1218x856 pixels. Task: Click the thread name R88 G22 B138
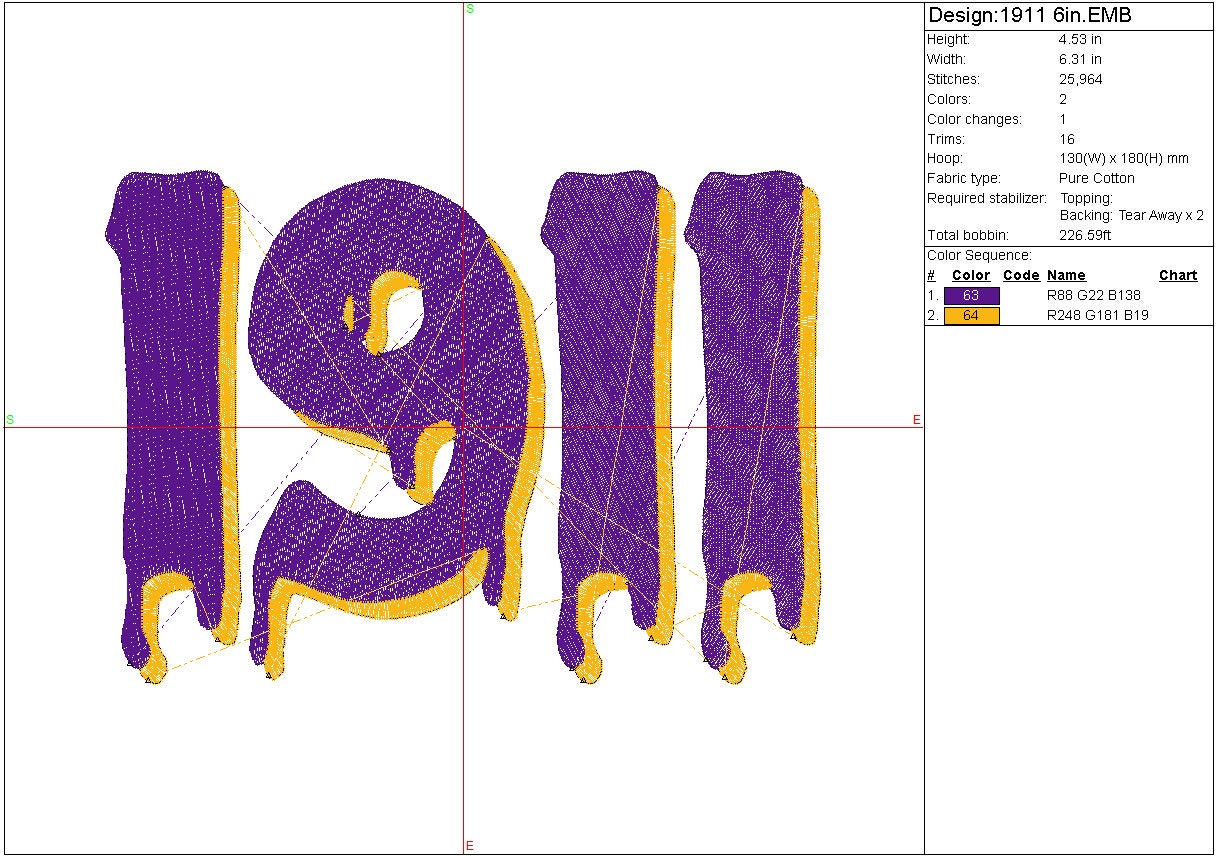point(1093,296)
